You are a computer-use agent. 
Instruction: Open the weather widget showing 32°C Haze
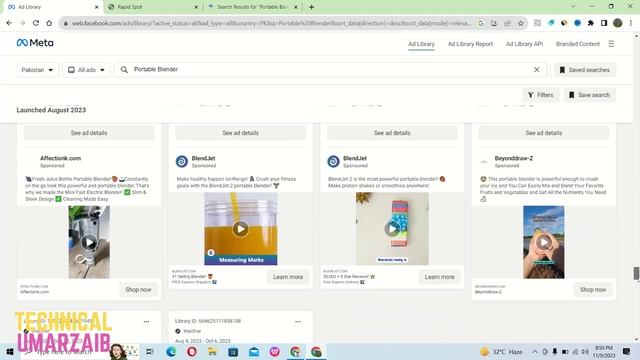[501, 351]
